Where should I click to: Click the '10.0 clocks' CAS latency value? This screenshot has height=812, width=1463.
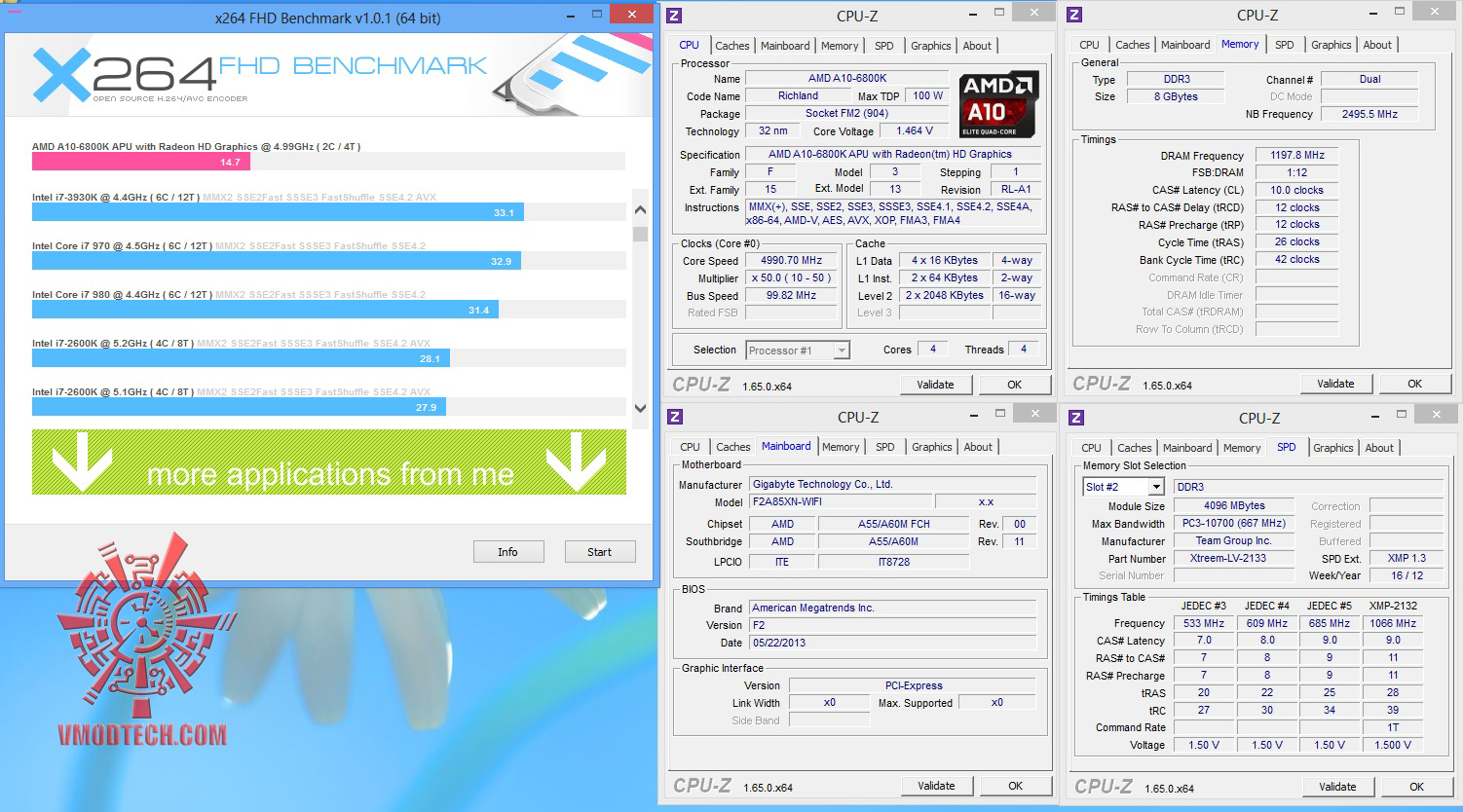pyautogui.click(x=1297, y=191)
